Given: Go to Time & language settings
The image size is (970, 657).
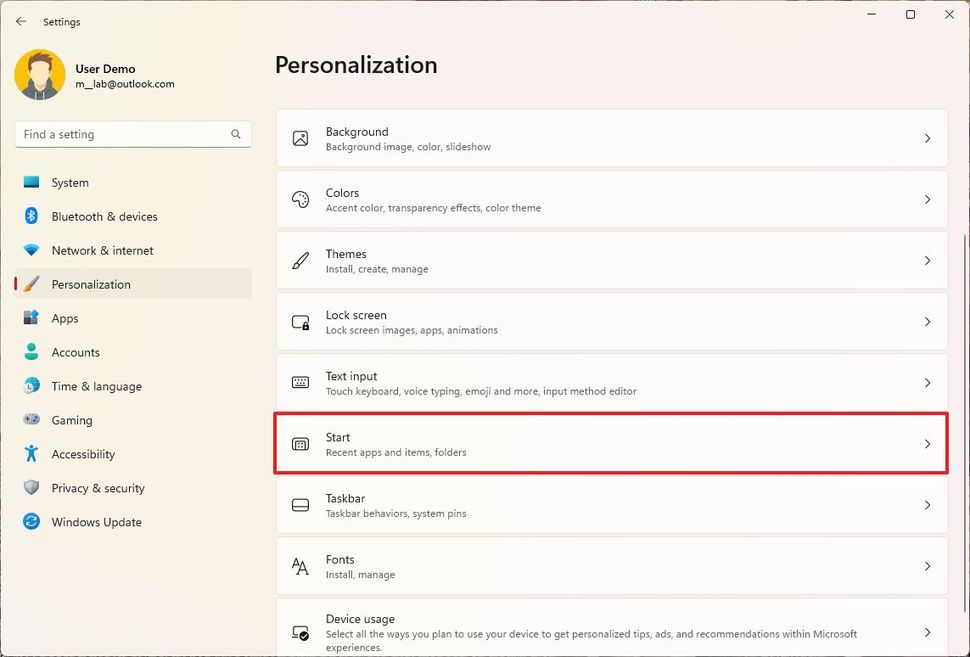Looking at the screenshot, I should click(96, 386).
